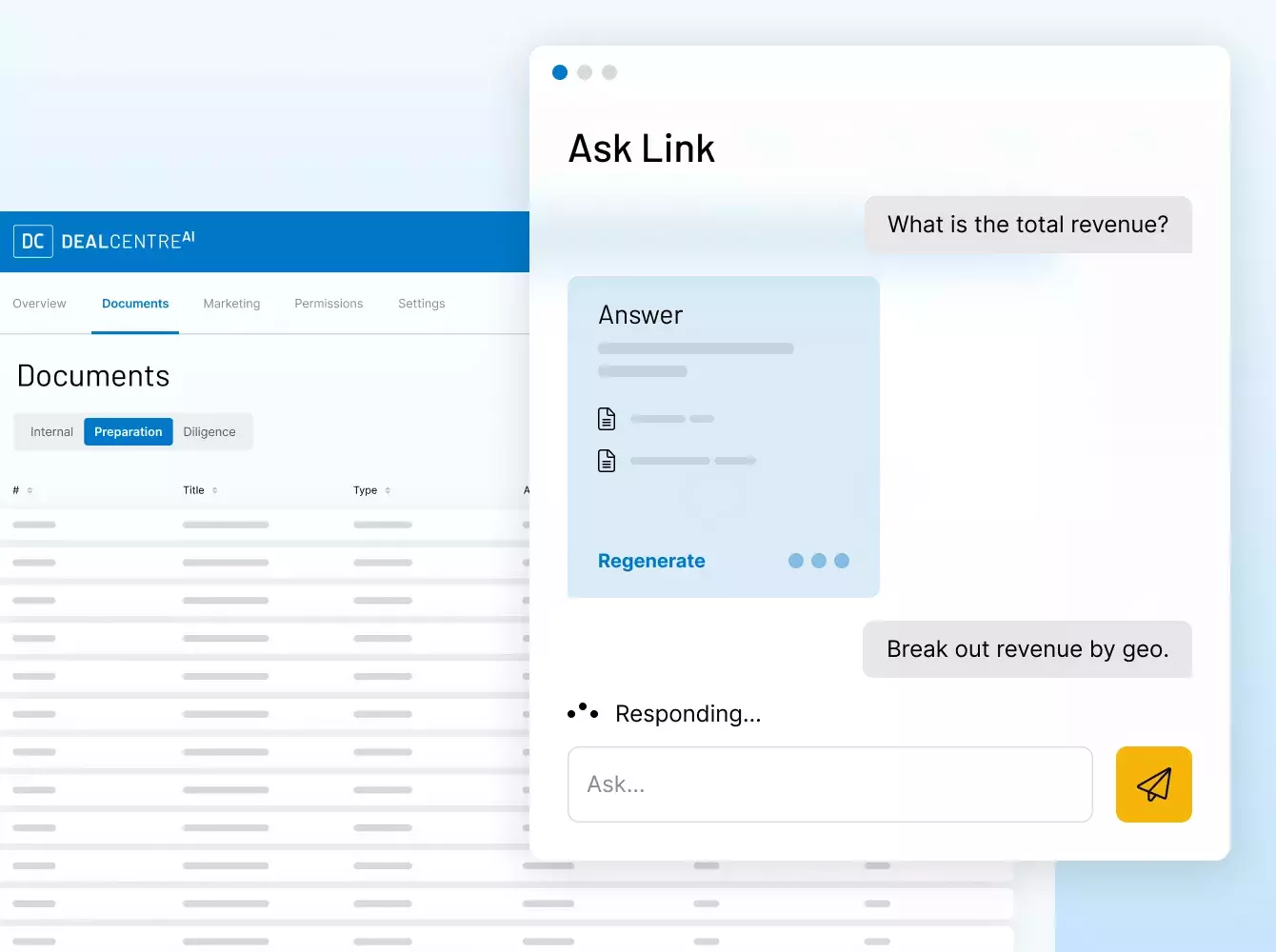Viewport: 1276px width, 952px height.
Task: Click the Ask... input field
Action: tap(829, 784)
